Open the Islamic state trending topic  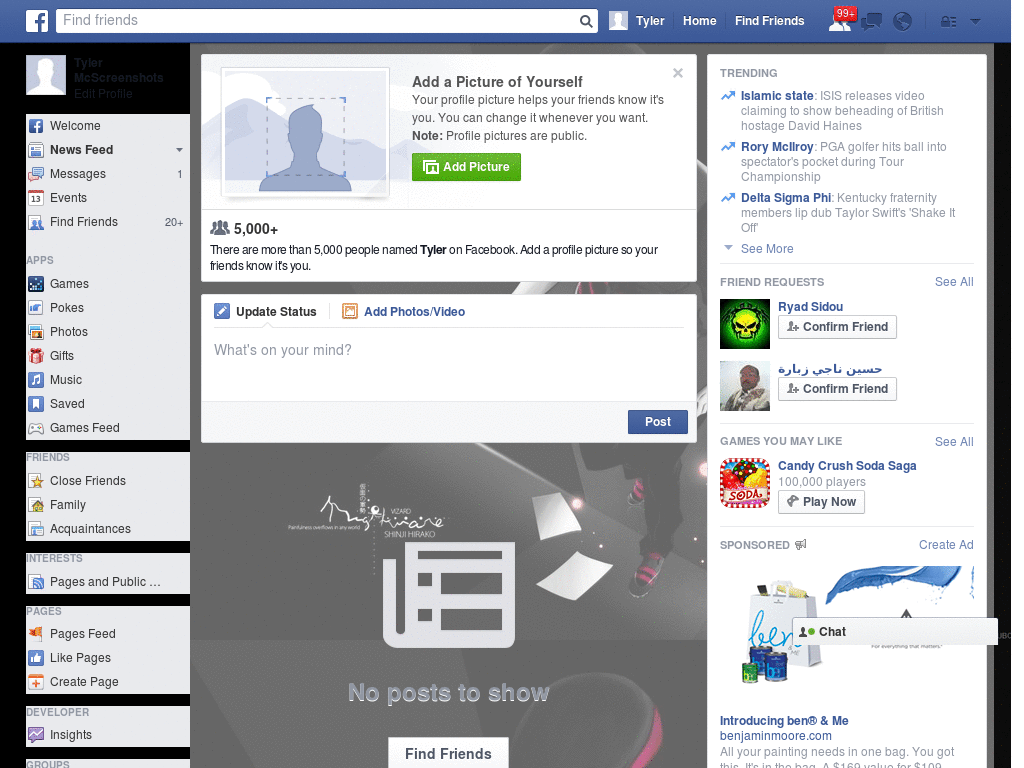coord(777,96)
